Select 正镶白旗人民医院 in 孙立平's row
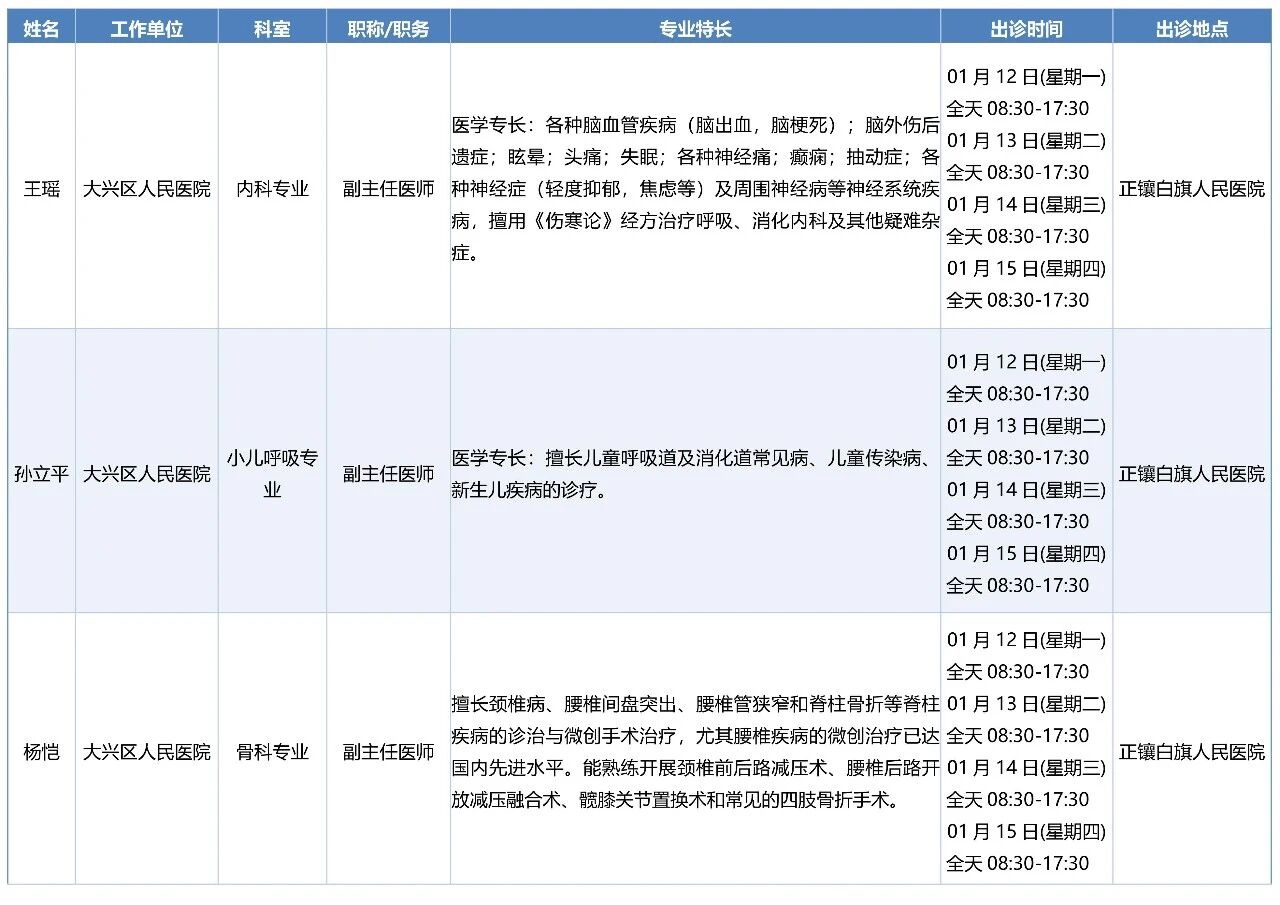The image size is (1280, 905). (x=1191, y=474)
